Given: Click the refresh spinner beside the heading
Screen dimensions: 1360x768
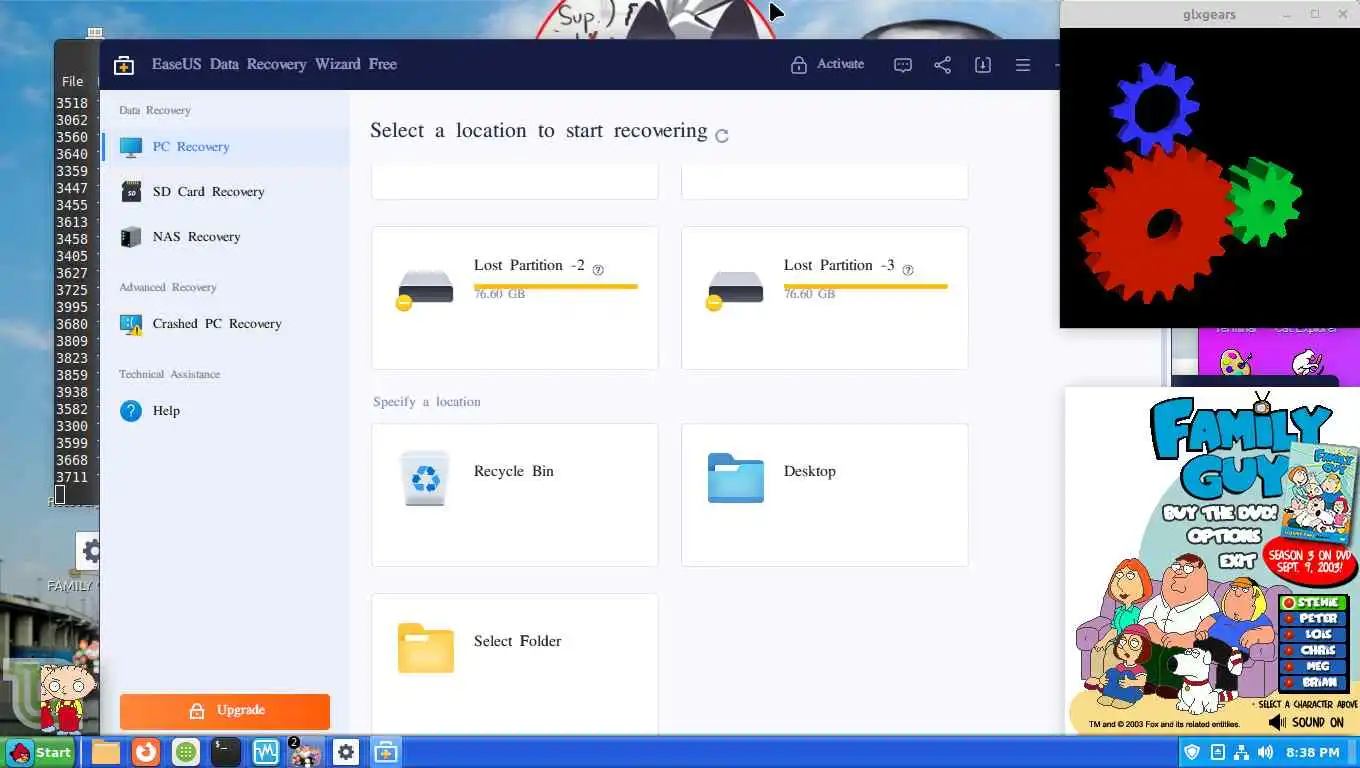Looking at the screenshot, I should (722, 136).
